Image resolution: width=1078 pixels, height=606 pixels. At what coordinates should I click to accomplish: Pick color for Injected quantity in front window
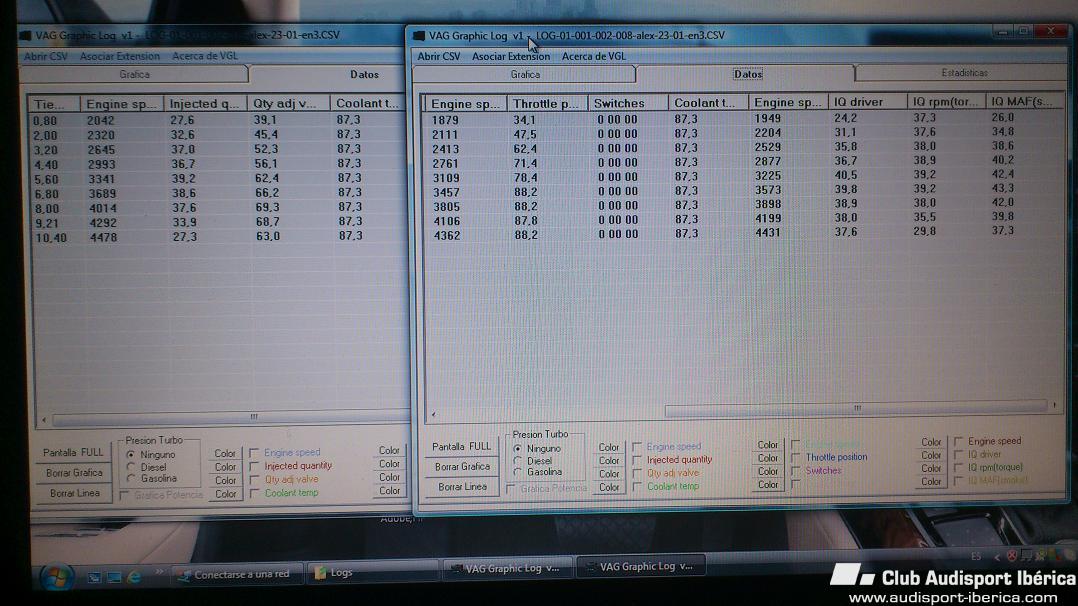click(608, 461)
